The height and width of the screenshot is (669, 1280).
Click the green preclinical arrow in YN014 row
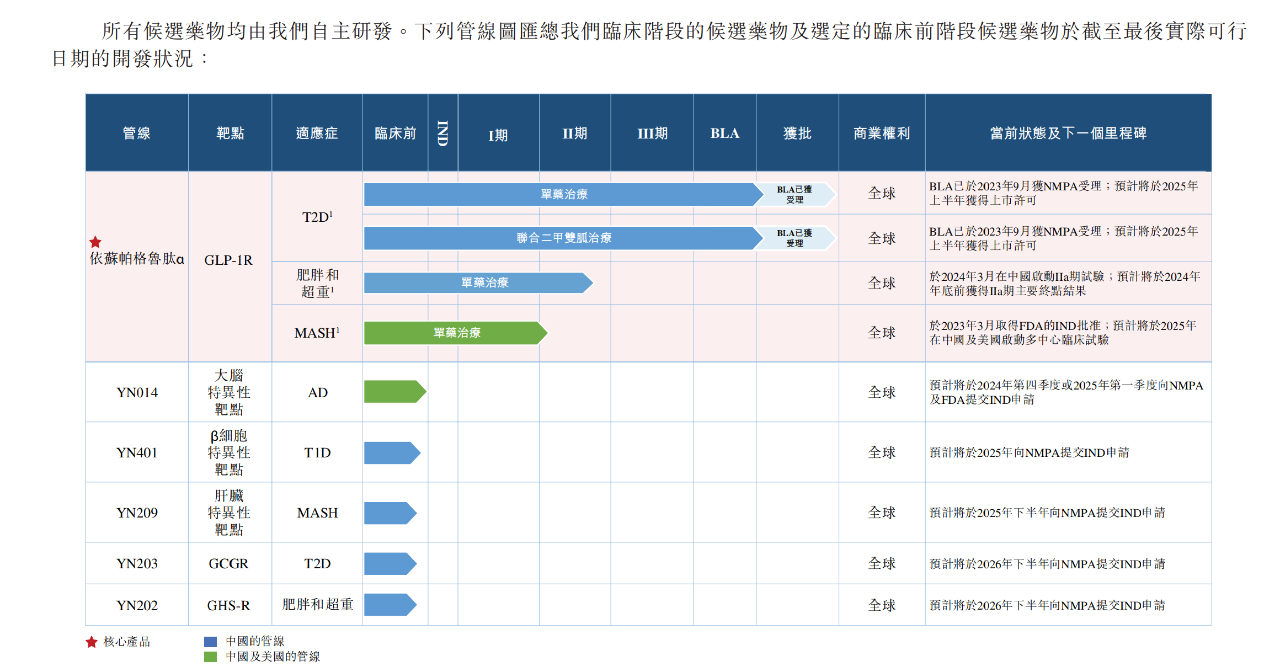pos(394,392)
